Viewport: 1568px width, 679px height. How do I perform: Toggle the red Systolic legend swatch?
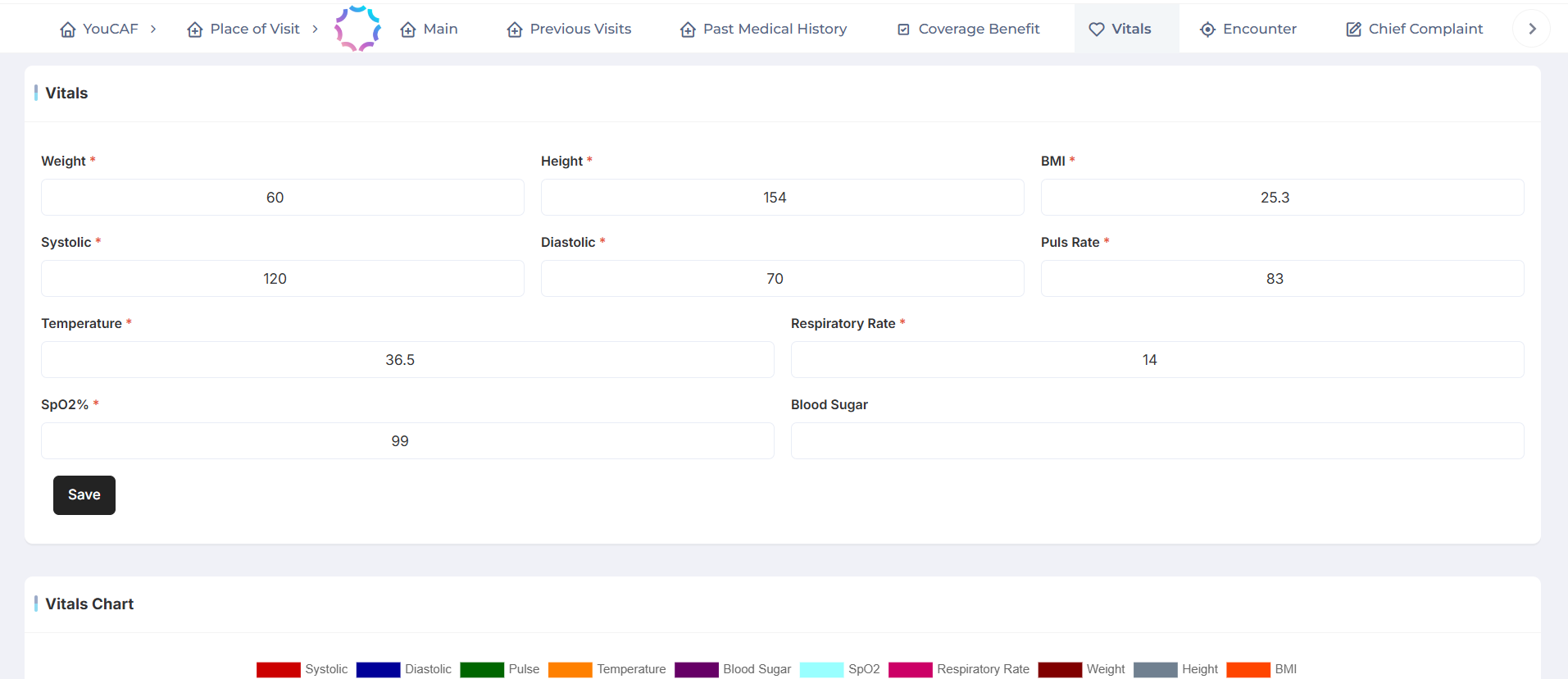point(279,669)
